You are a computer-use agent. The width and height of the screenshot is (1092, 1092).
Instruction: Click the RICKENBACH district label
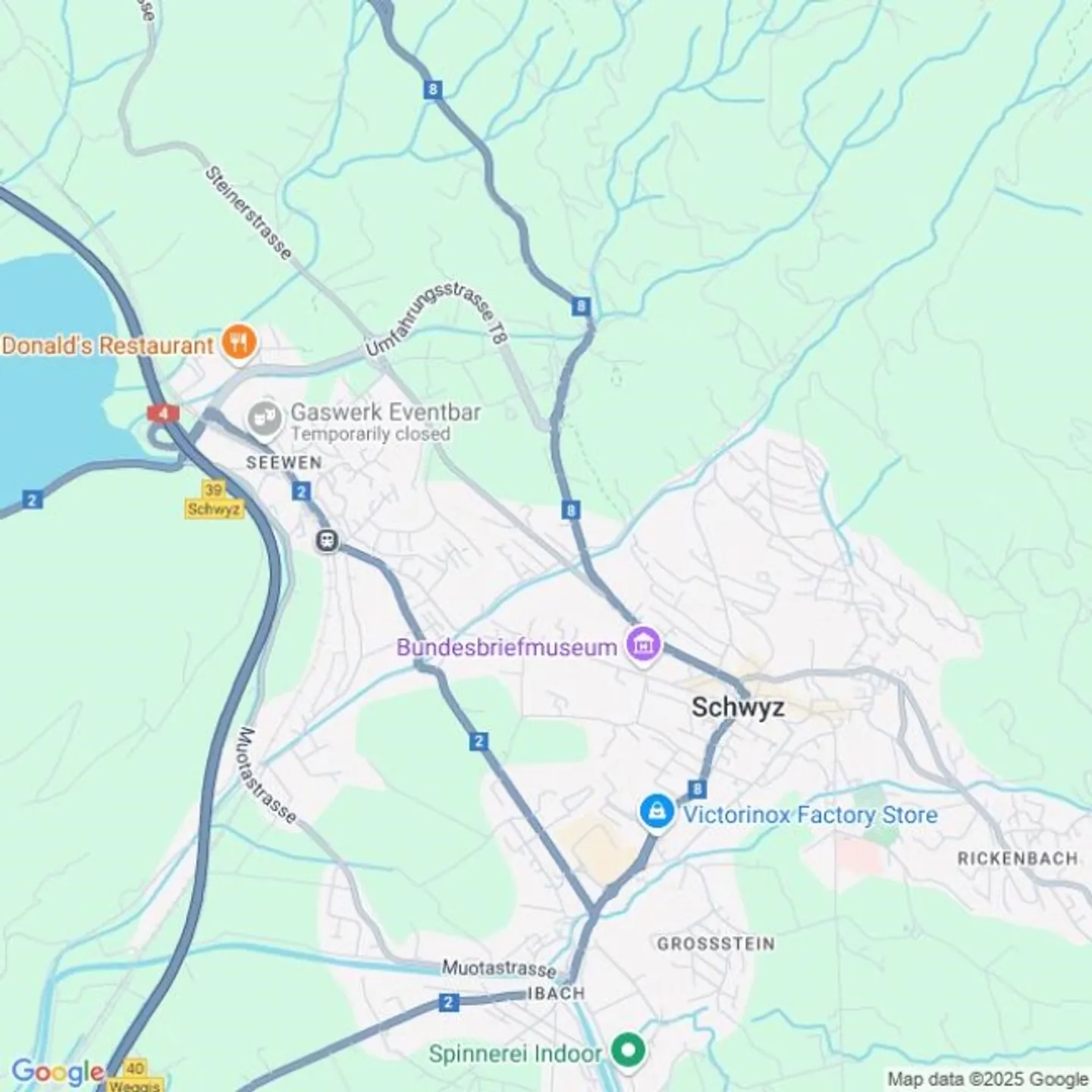tap(1017, 858)
